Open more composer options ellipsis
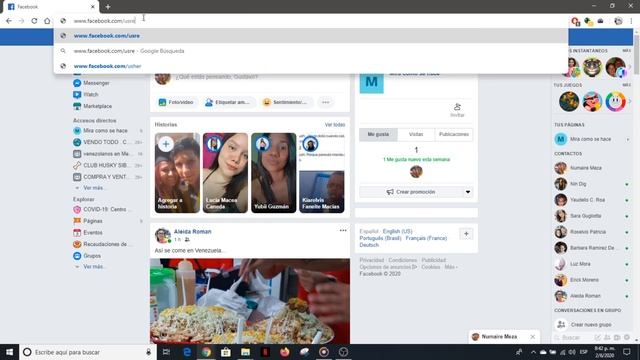Viewport: 640px width, 360px height. click(326, 102)
